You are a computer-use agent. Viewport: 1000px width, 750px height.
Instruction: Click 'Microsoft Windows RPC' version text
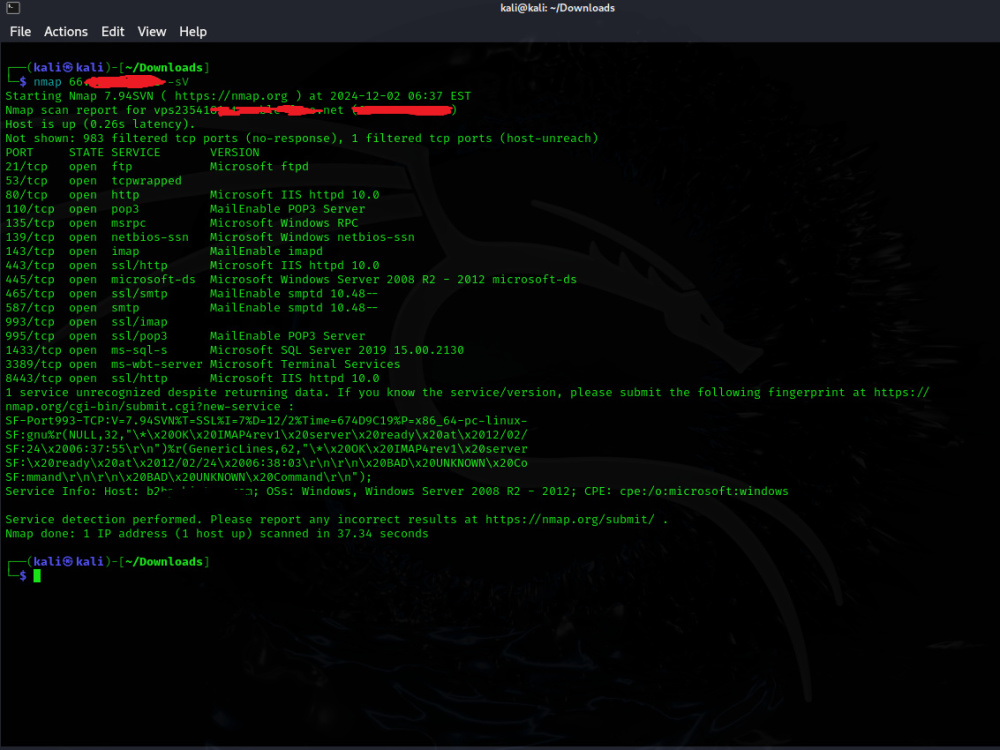[x=284, y=223]
